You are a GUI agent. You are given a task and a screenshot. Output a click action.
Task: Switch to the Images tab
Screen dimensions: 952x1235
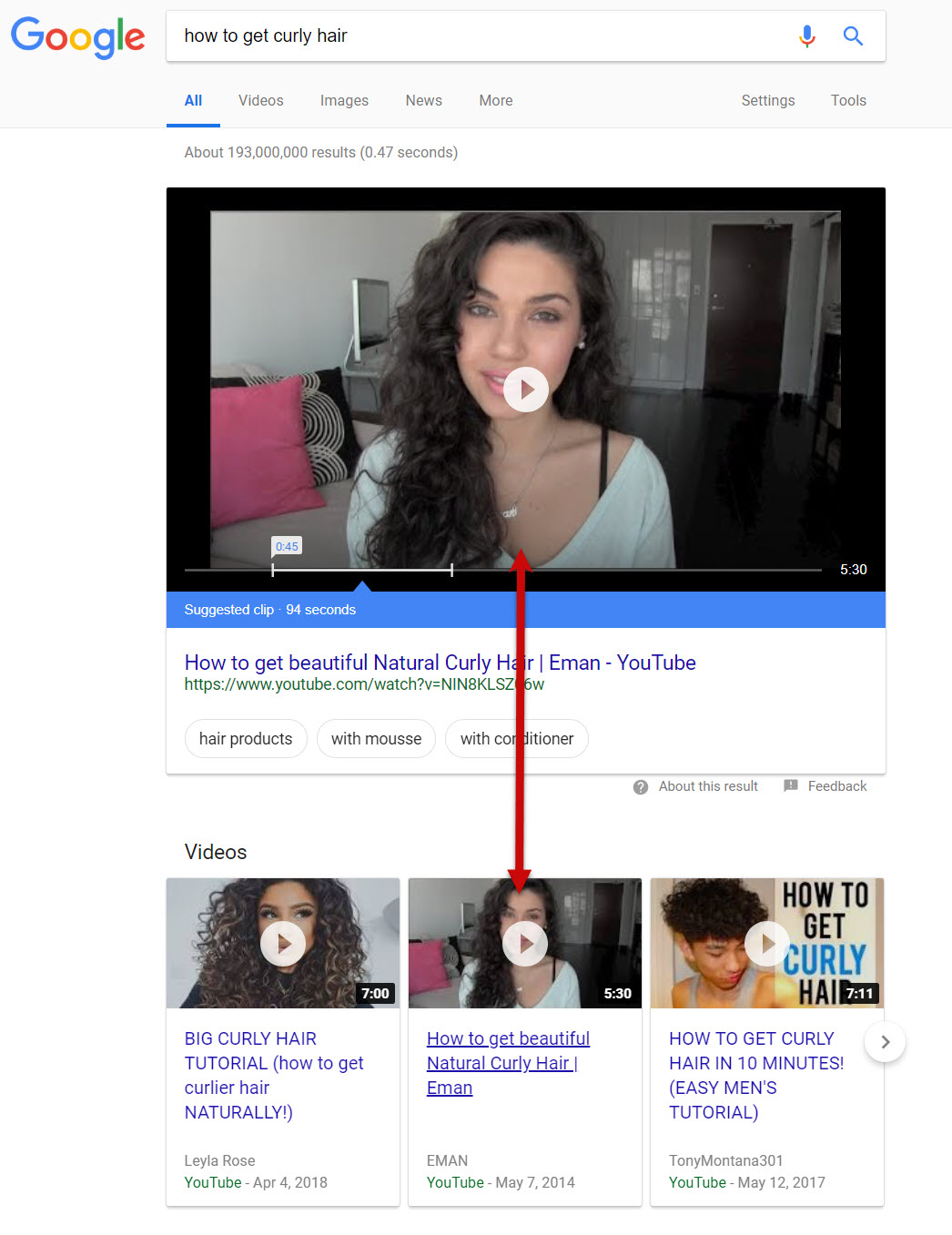pos(344,101)
